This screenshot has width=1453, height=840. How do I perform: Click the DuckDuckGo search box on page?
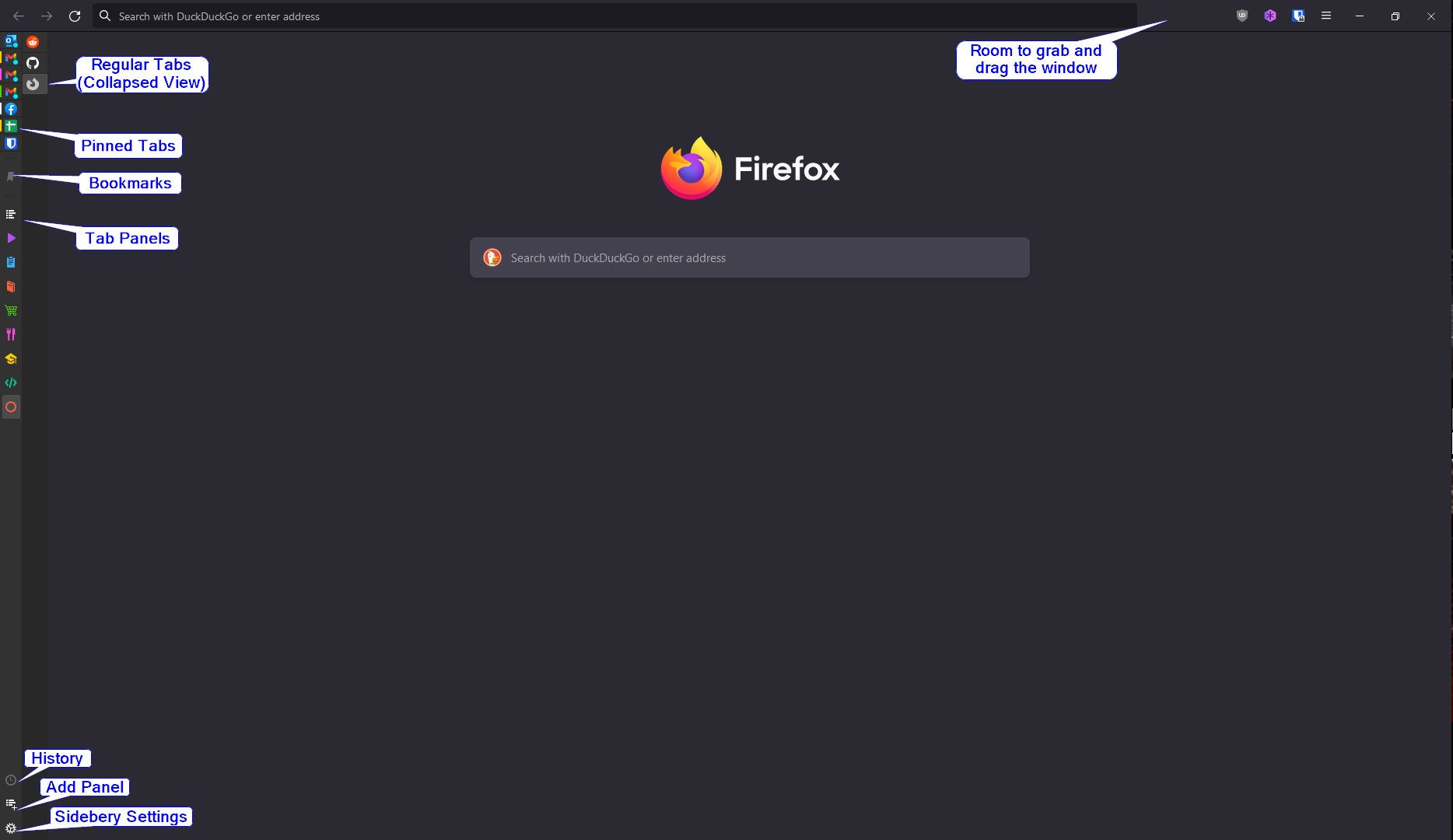coord(750,257)
